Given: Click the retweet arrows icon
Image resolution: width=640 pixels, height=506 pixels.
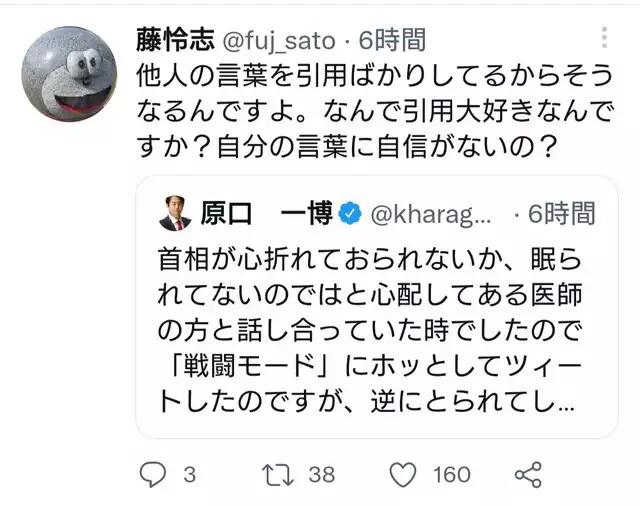Looking at the screenshot, I should pyautogui.click(x=274, y=473).
